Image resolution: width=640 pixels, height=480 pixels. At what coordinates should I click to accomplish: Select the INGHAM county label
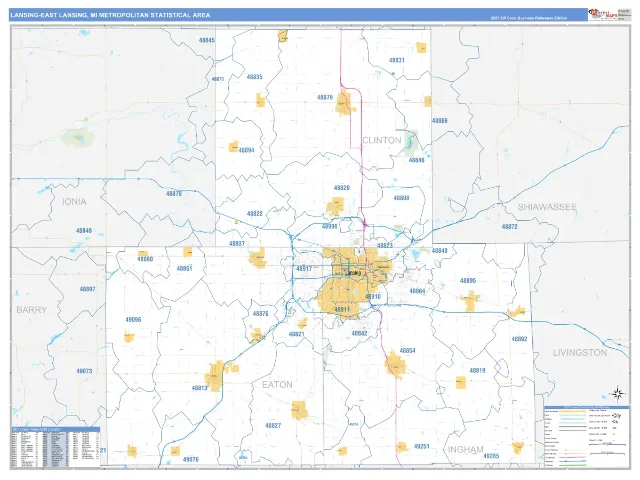466,450
